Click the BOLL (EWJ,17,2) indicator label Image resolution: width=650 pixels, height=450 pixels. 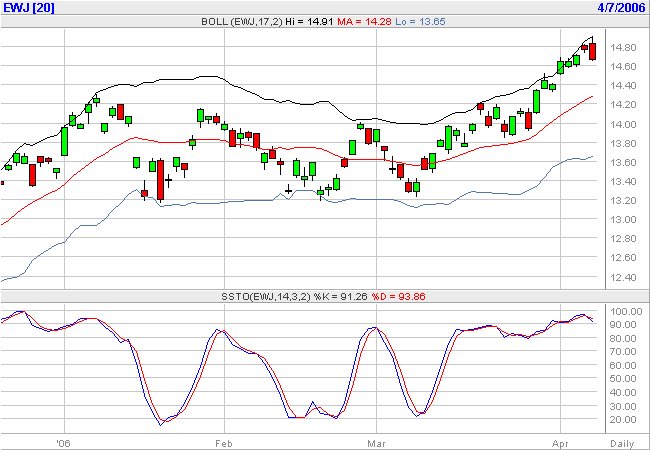(241, 22)
